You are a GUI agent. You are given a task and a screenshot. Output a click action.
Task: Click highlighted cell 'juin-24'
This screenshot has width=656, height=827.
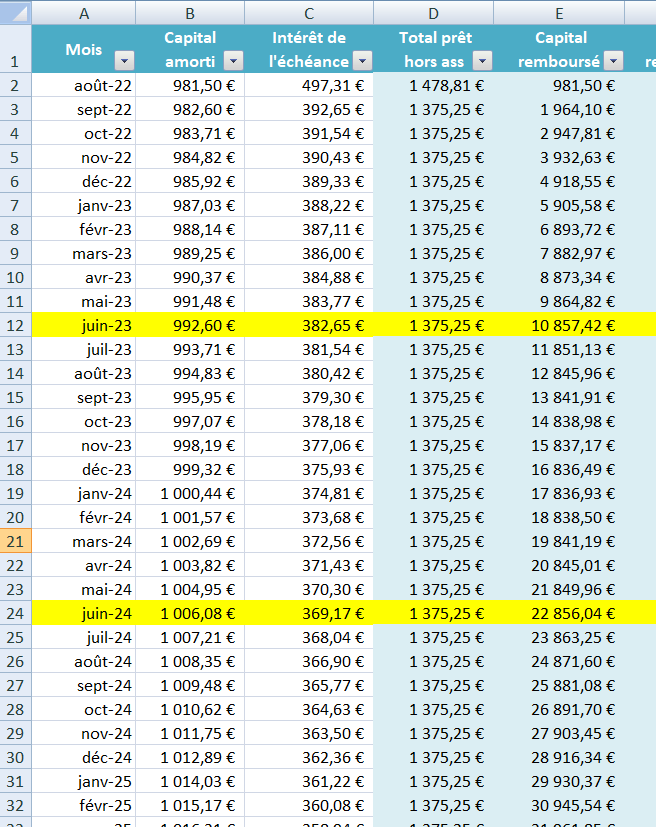[x=84, y=613]
